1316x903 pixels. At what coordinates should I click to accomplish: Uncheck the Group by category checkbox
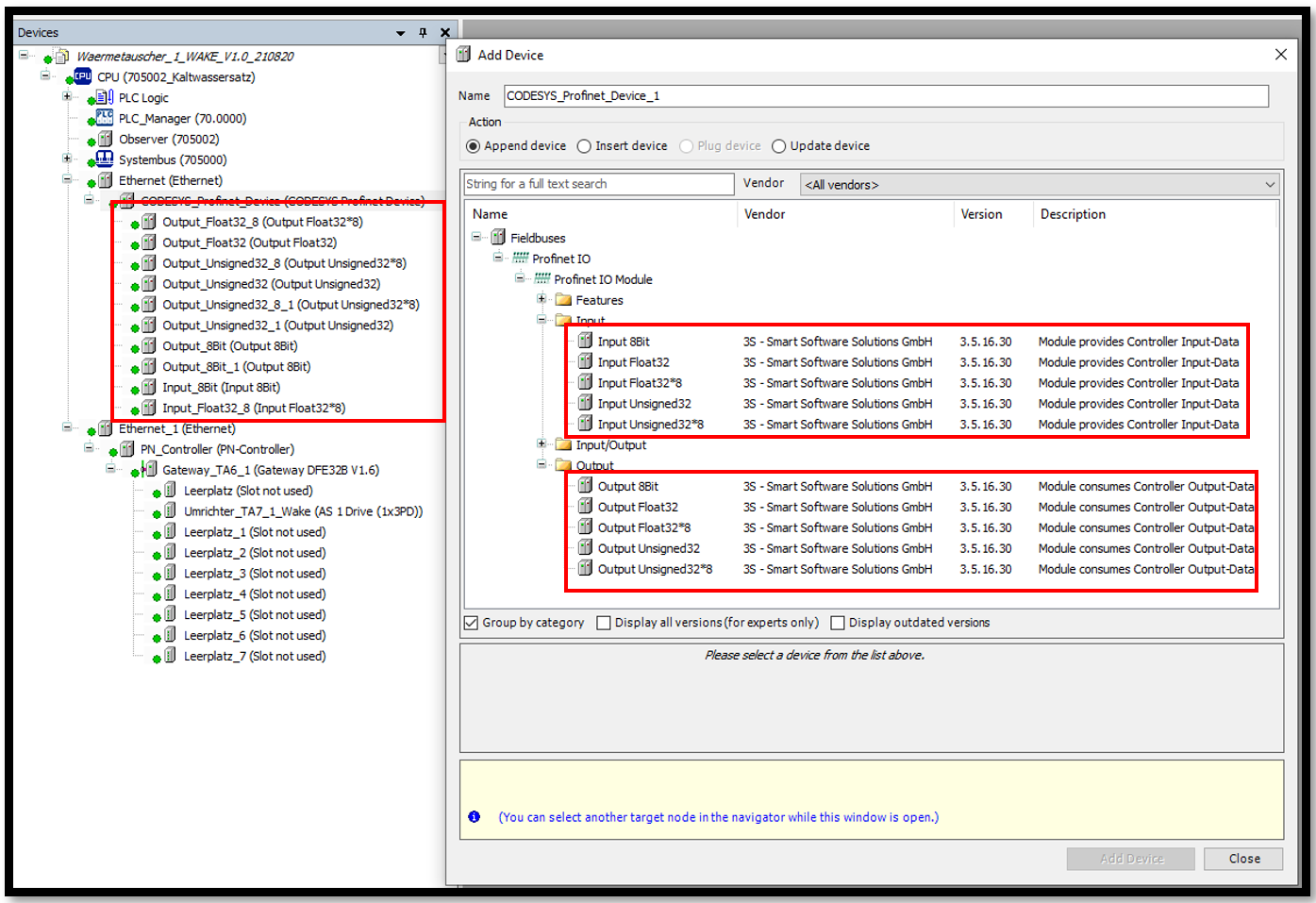tap(471, 623)
